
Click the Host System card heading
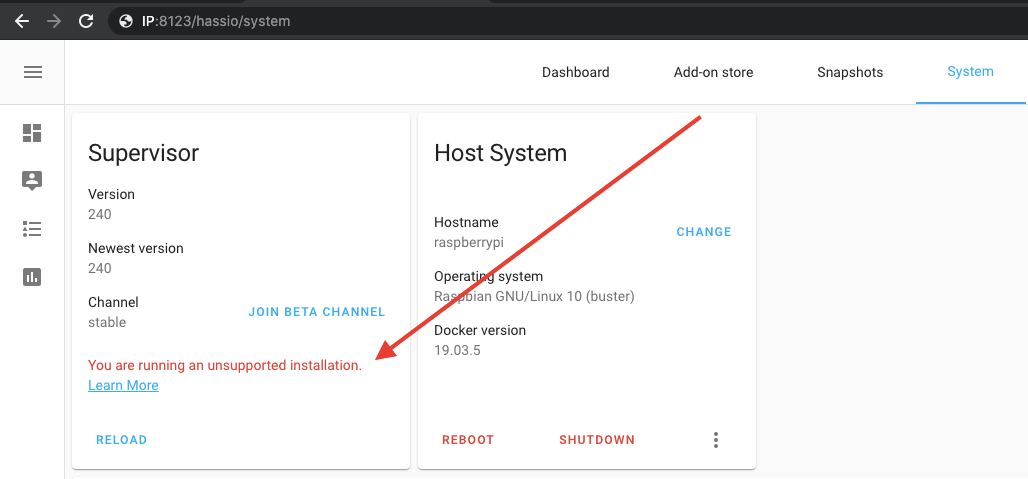click(500, 153)
